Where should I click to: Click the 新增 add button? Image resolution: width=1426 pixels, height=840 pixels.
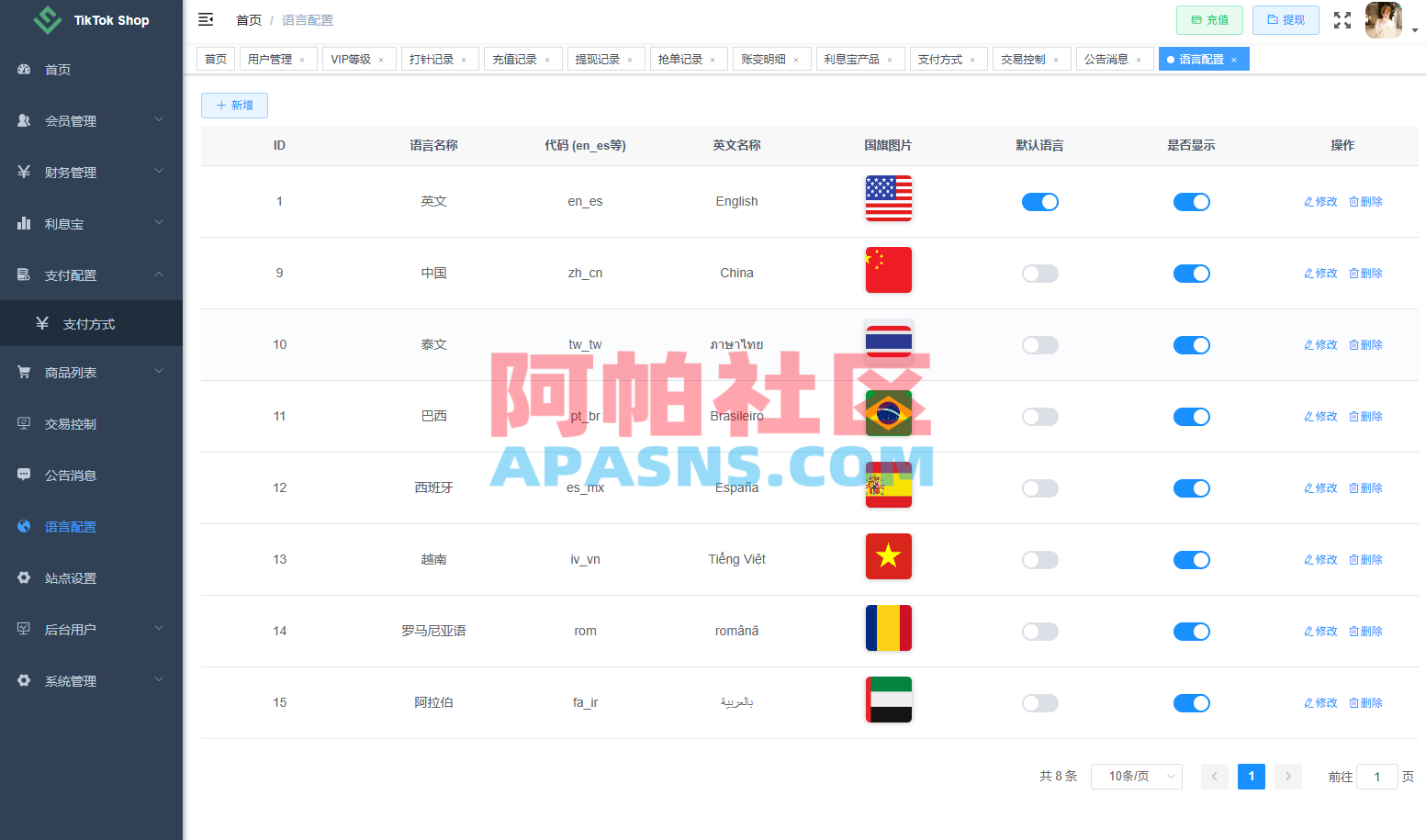pyautogui.click(x=234, y=106)
